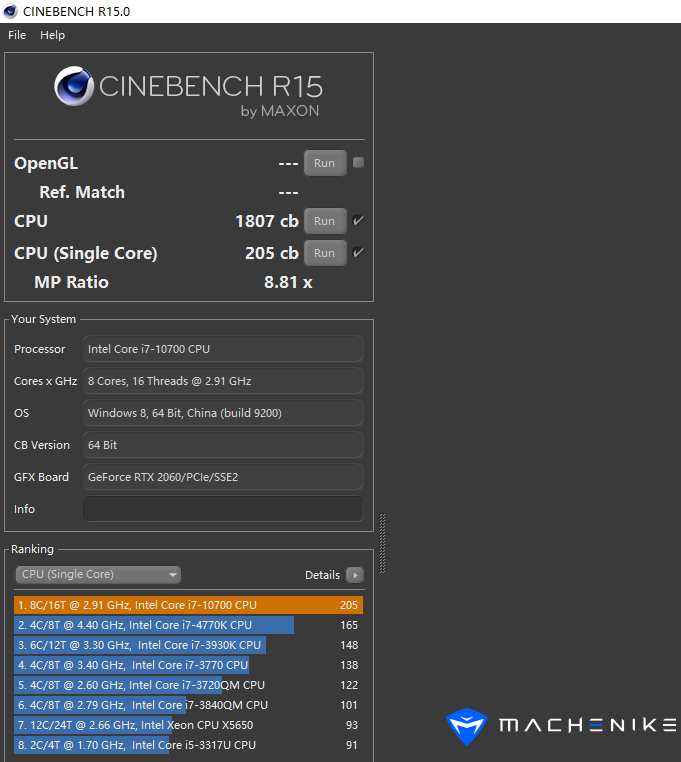Image resolution: width=681 pixels, height=762 pixels.
Task: Select ranking row 6 Intel Core i7-3840QM
Action: pyautogui.click(x=188, y=705)
